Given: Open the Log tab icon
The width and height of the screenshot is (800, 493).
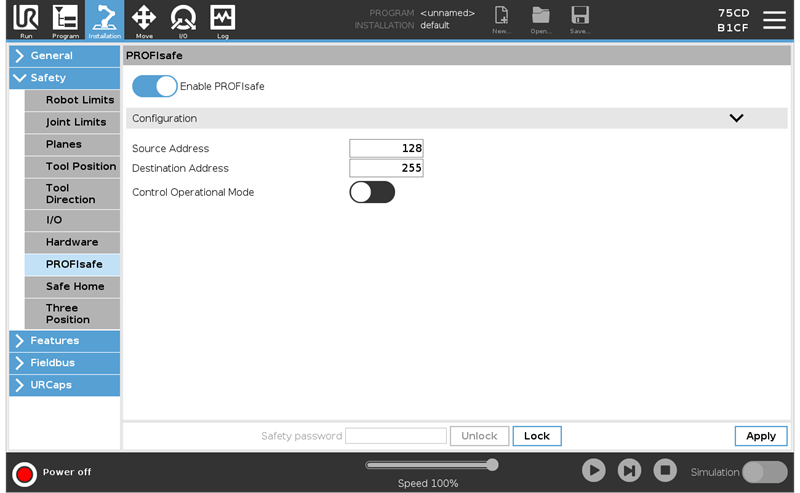Looking at the screenshot, I should pyautogui.click(x=222, y=20).
